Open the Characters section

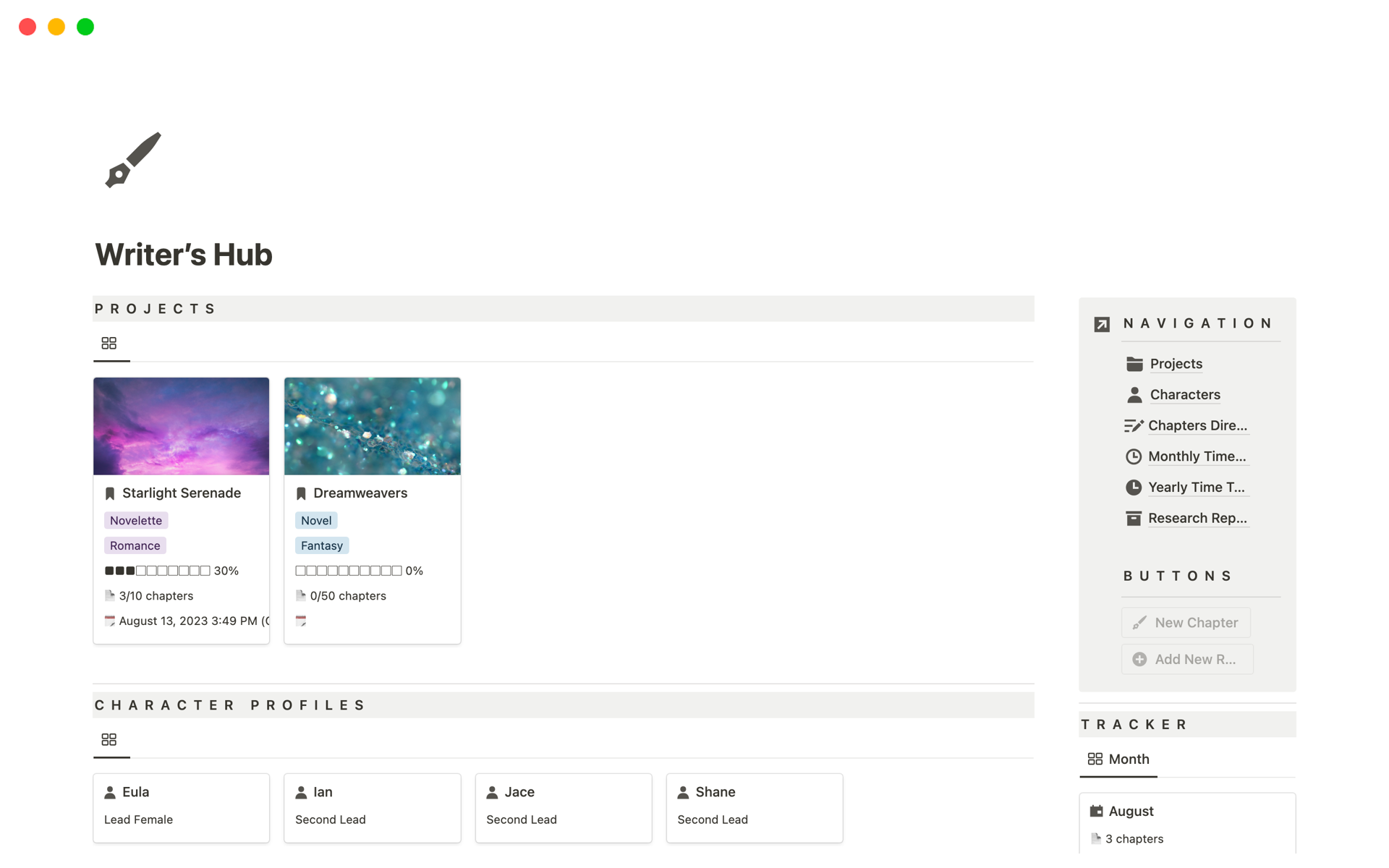click(1183, 394)
